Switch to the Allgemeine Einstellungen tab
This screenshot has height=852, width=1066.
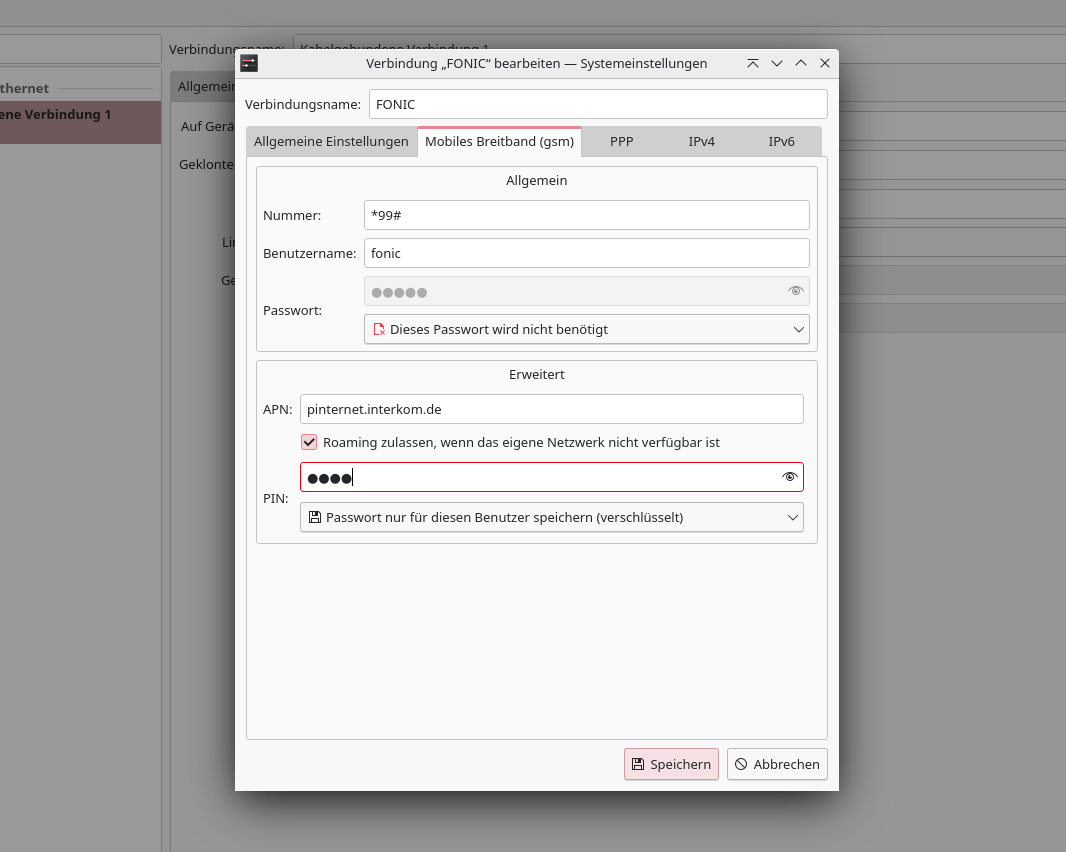tap(331, 141)
